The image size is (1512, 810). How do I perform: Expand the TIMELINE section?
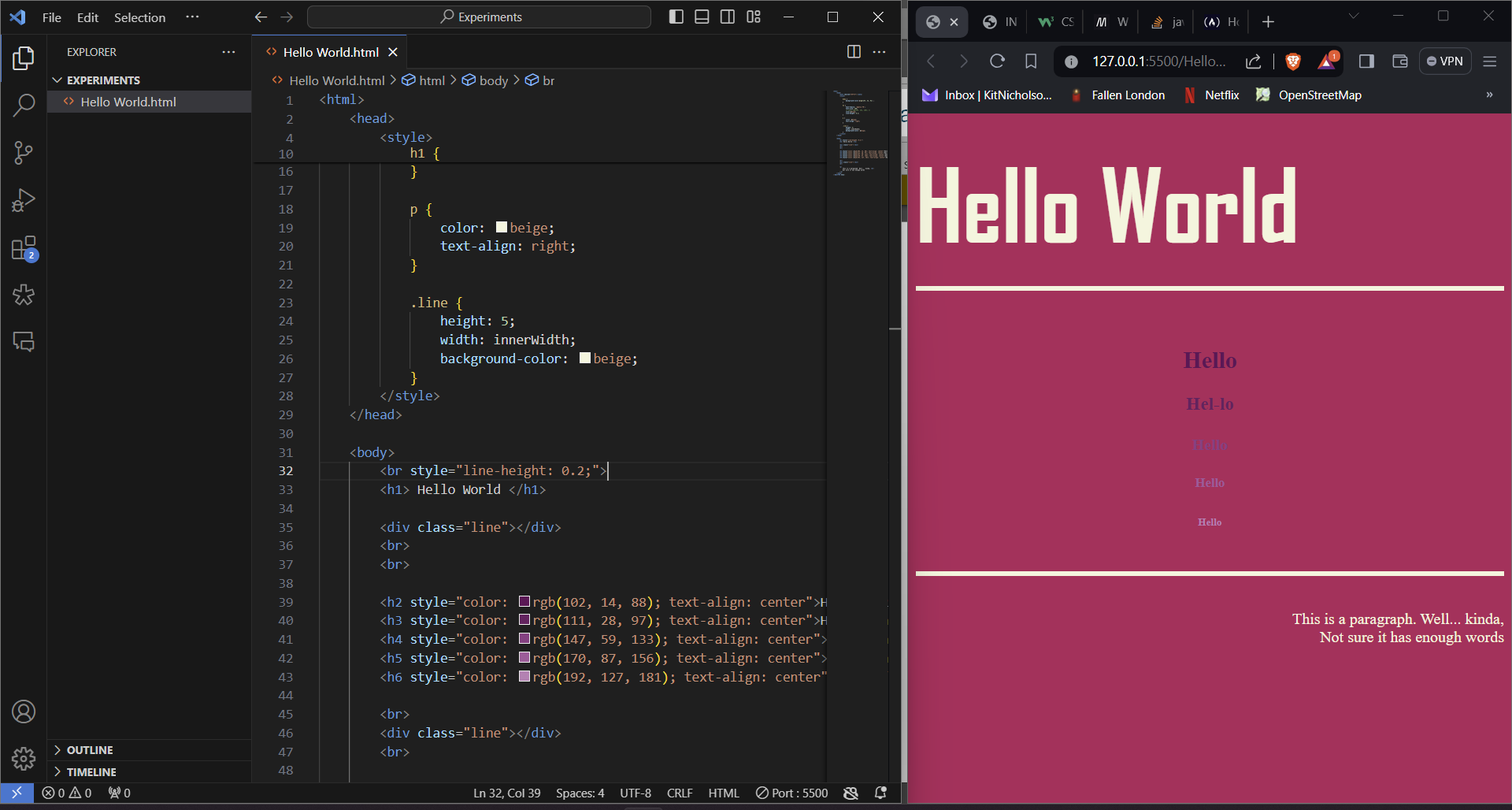coord(150,772)
